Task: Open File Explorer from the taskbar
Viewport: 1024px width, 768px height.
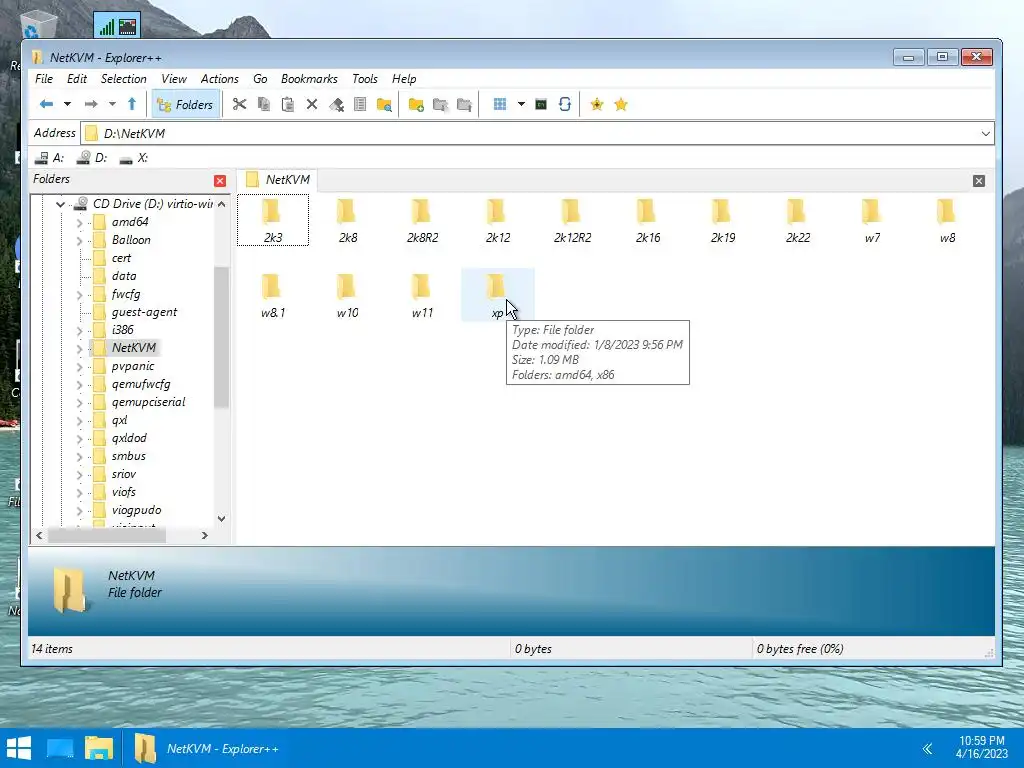Action: click(x=99, y=748)
